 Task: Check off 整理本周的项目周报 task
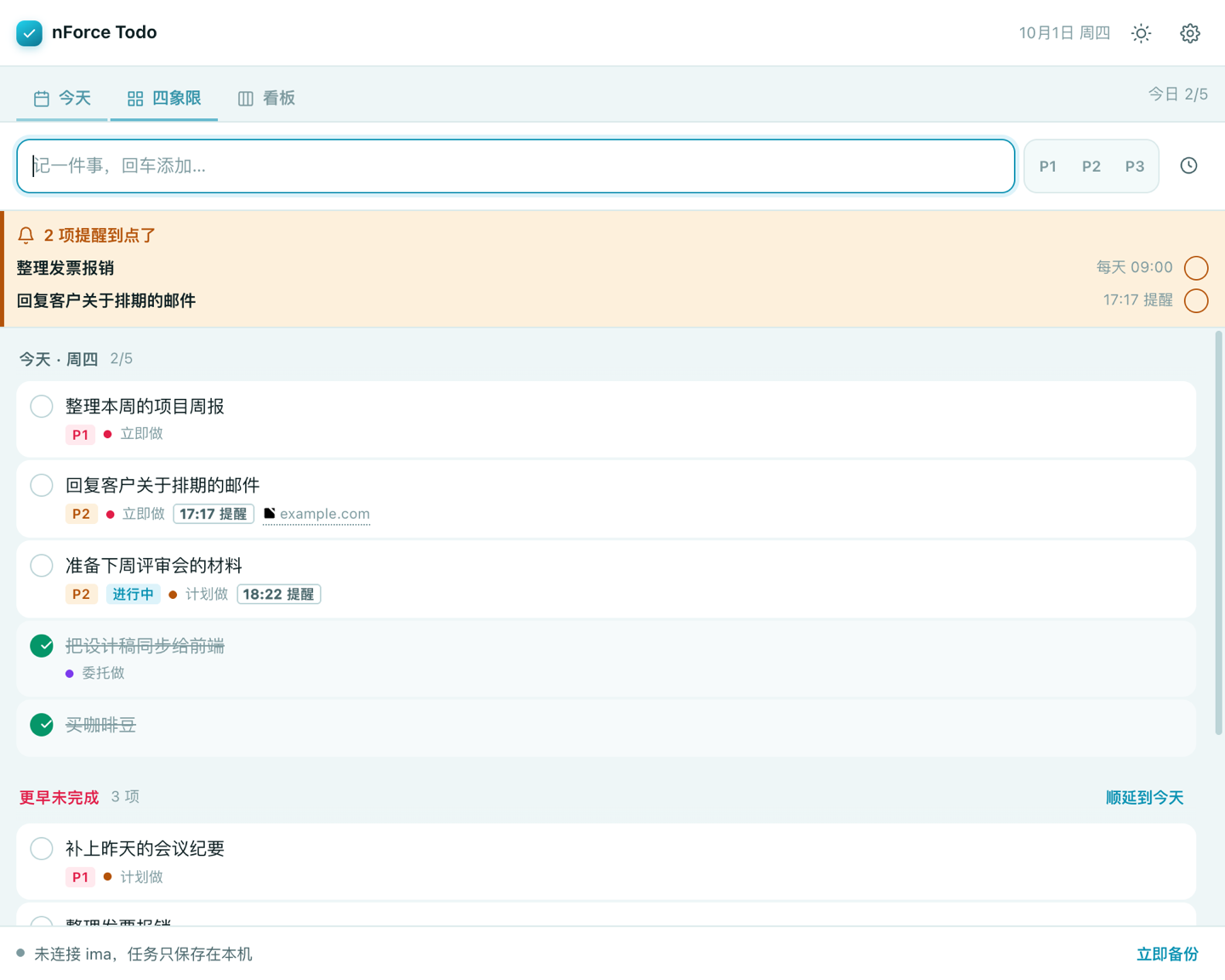click(42, 406)
